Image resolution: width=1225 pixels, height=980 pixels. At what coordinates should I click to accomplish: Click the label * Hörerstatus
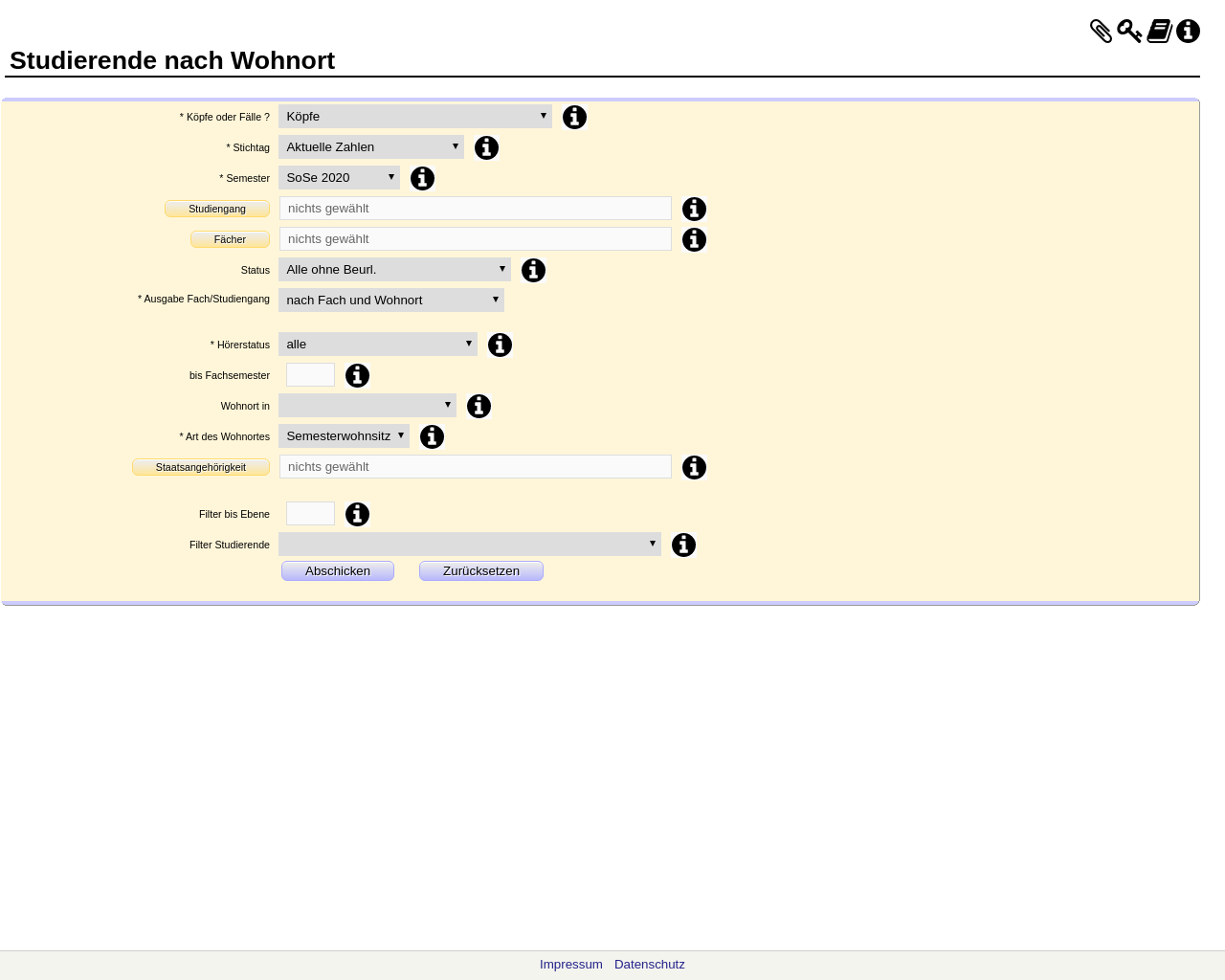click(240, 345)
